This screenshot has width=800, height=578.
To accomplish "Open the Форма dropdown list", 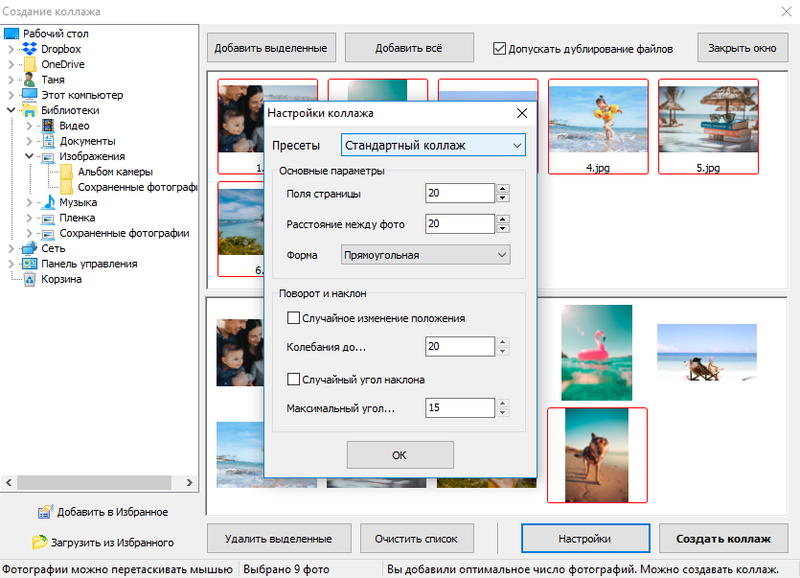I will point(426,255).
